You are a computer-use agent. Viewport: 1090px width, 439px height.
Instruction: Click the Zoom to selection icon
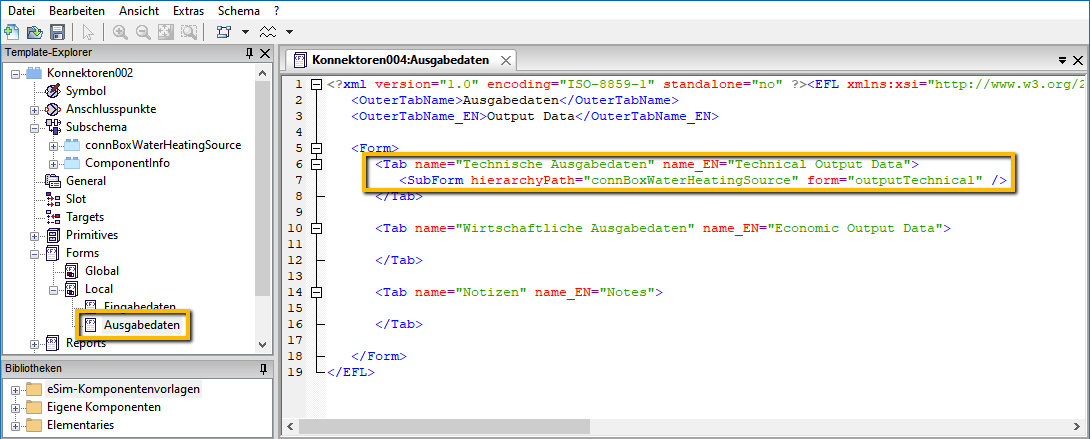coord(189,31)
